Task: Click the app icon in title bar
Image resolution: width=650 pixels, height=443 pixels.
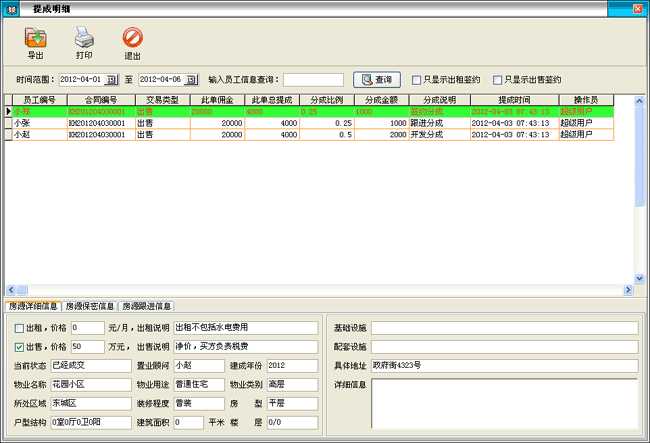Action: [11, 8]
